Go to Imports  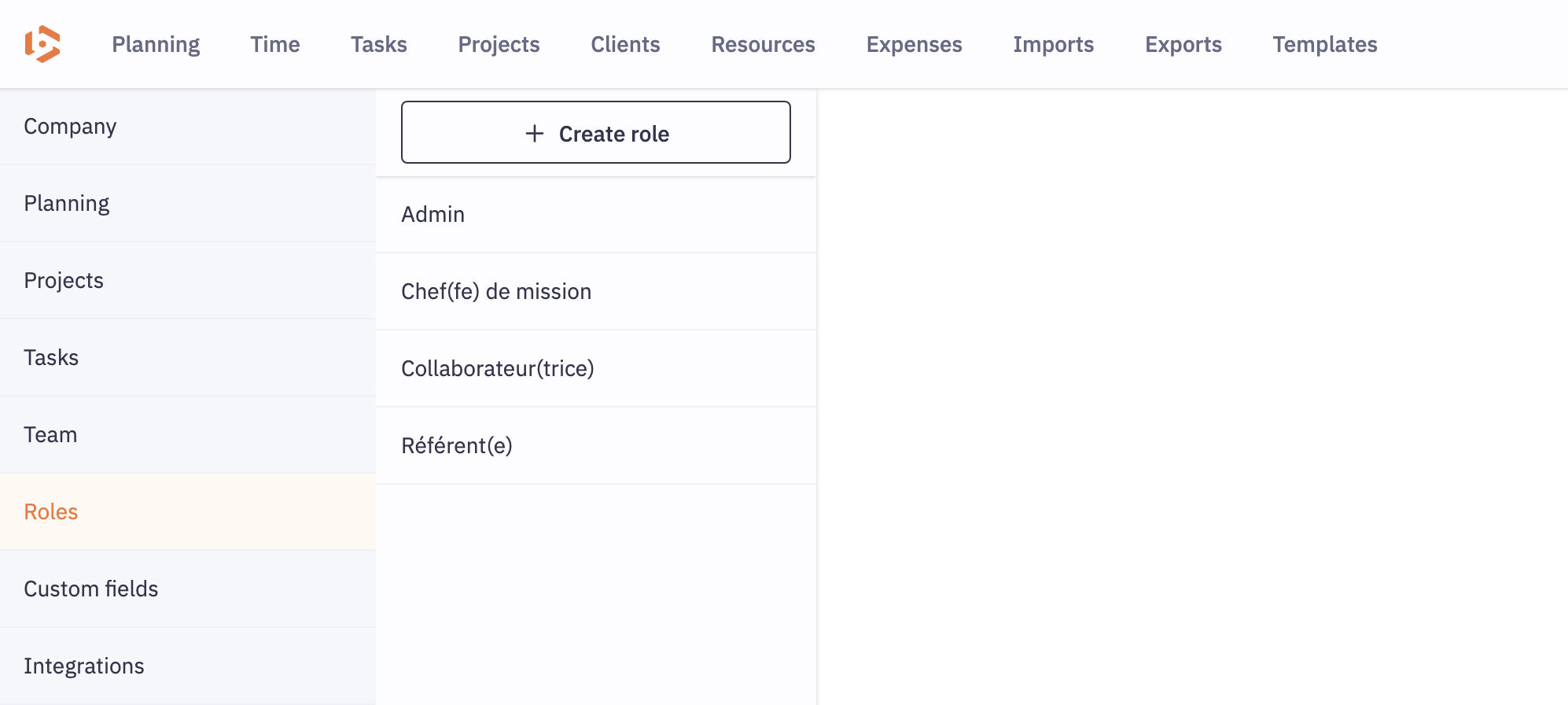[1053, 45]
